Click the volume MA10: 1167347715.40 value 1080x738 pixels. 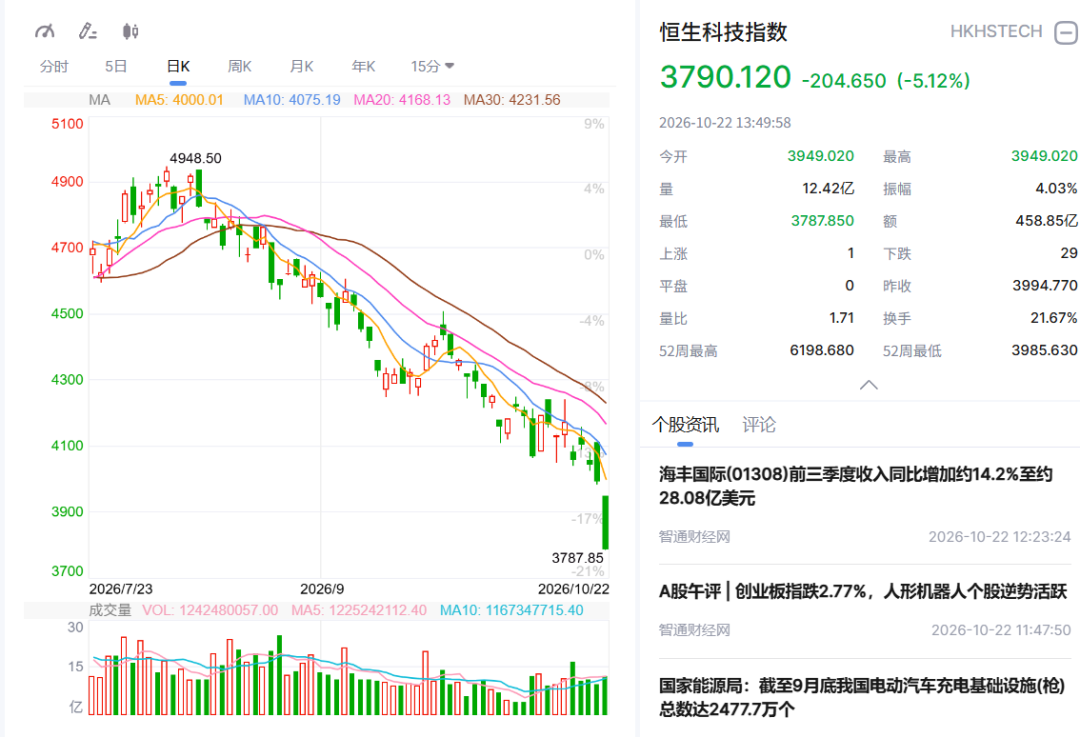[512, 611]
